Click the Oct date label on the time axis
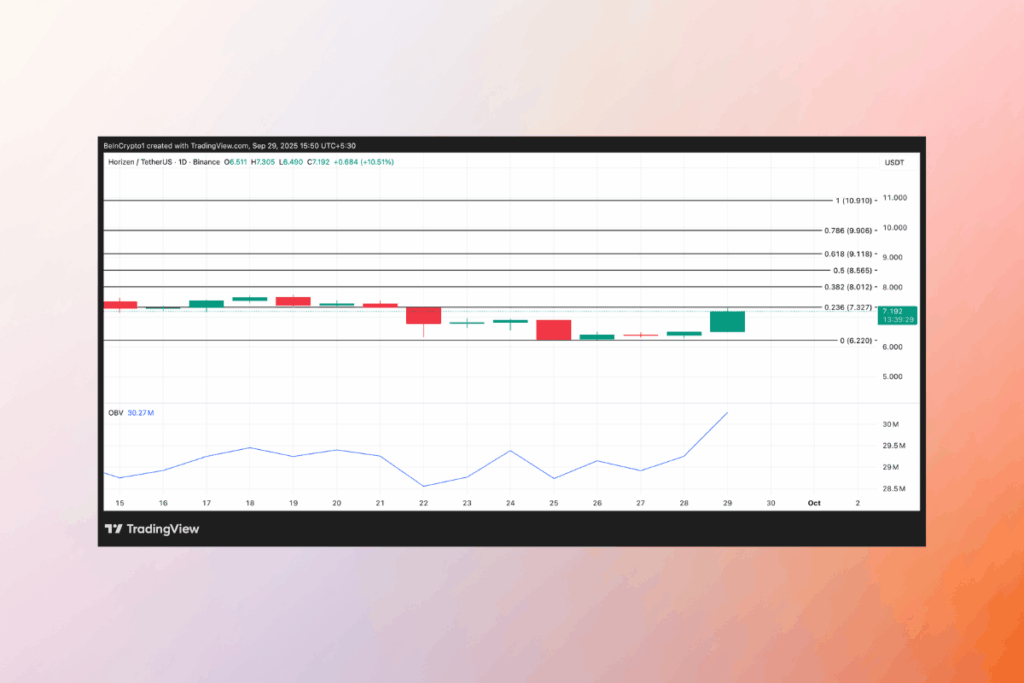This screenshot has height=683, width=1024. [815, 504]
